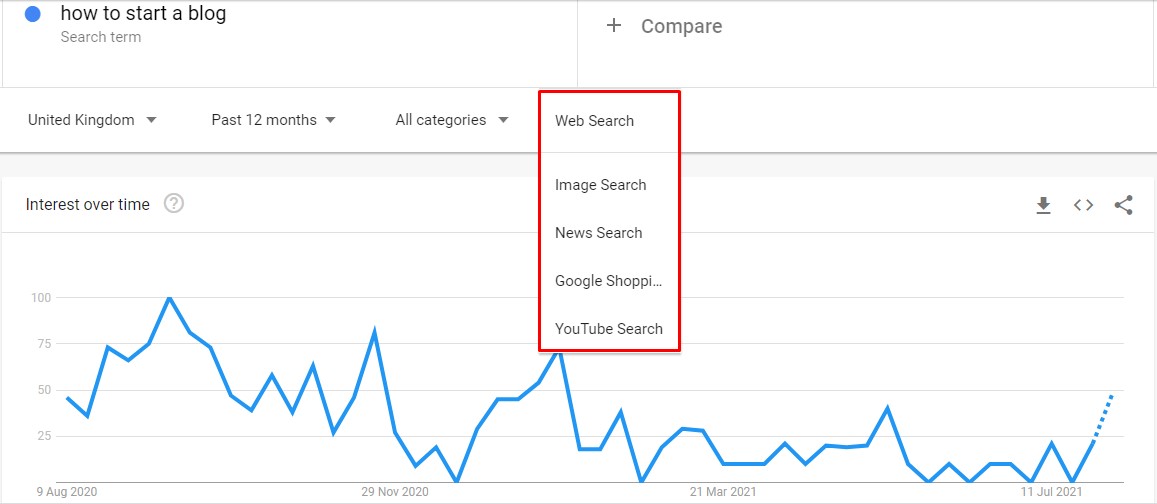1157x504 pixels.
Task: Click the blue dot search term indicator
Action: tap(32, 15)
